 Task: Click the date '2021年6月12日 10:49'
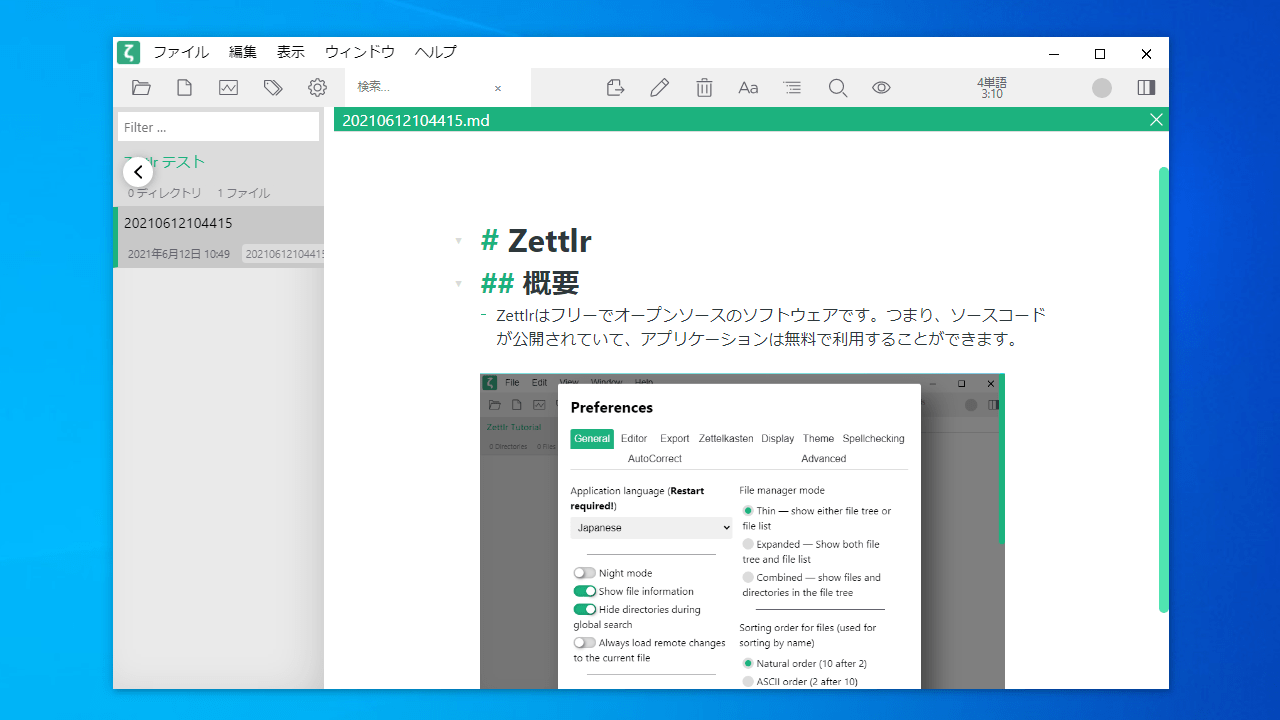(179, 254)
